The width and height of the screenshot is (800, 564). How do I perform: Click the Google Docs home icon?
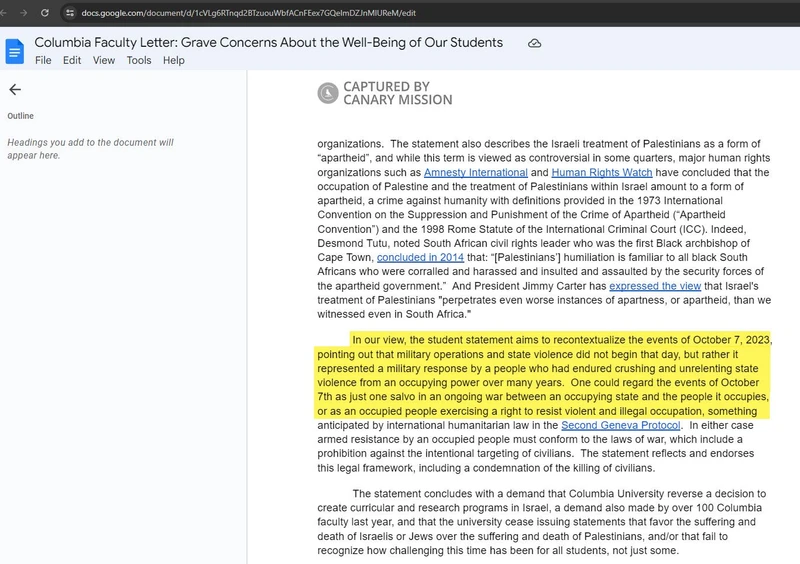[x=15, y=52]
